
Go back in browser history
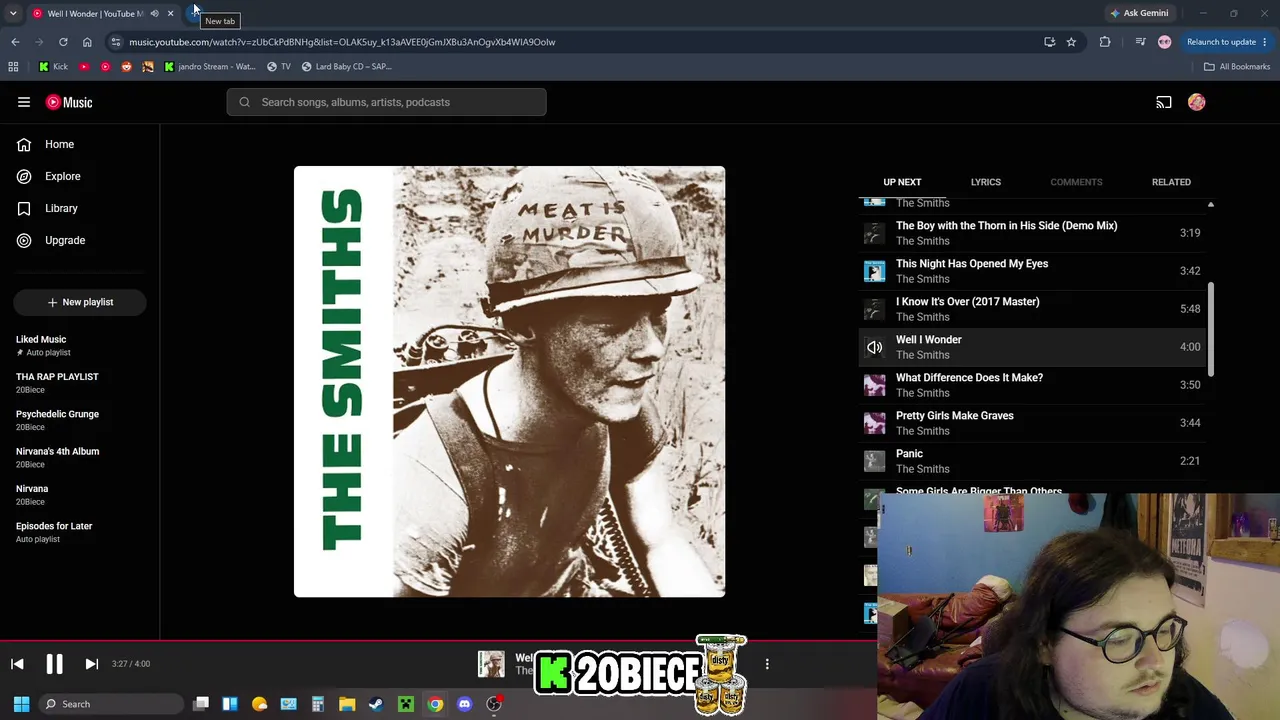[x=15, y=42]
